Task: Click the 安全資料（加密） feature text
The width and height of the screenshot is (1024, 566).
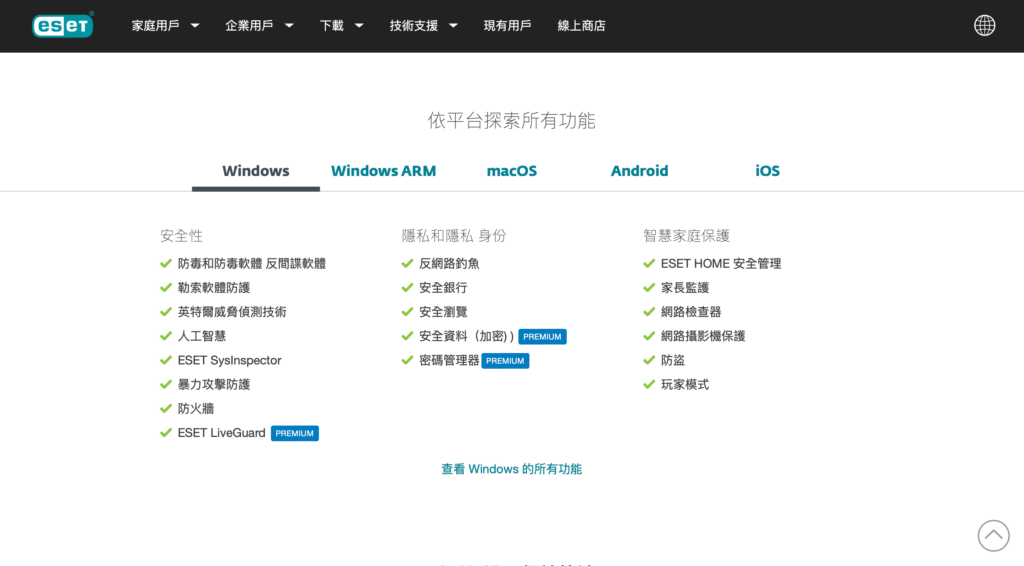Action: pyautogui.click(x=467, y=336)
